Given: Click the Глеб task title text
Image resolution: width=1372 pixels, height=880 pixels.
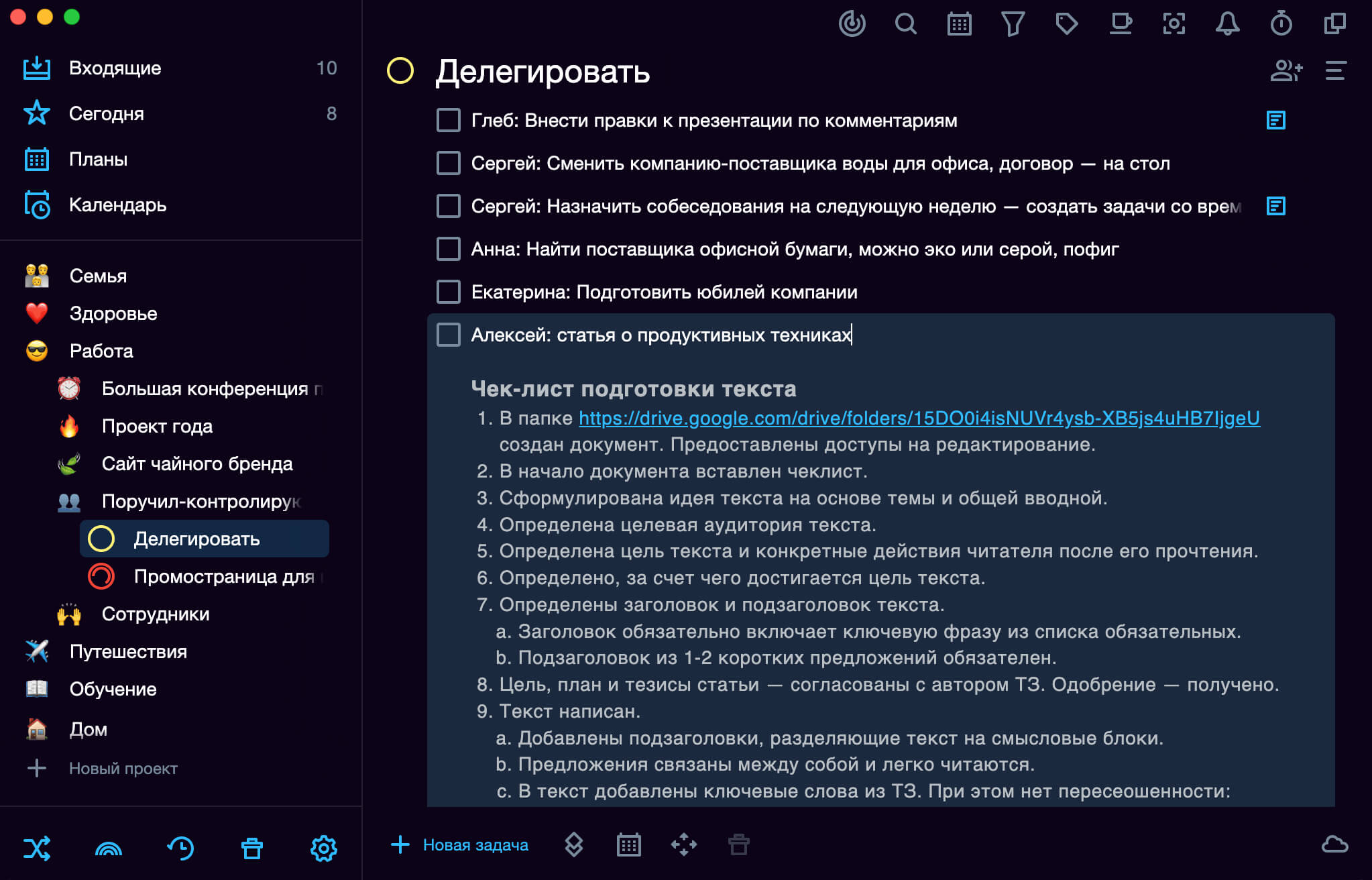Looking at the screenshot, I should (x=714, y=121).
